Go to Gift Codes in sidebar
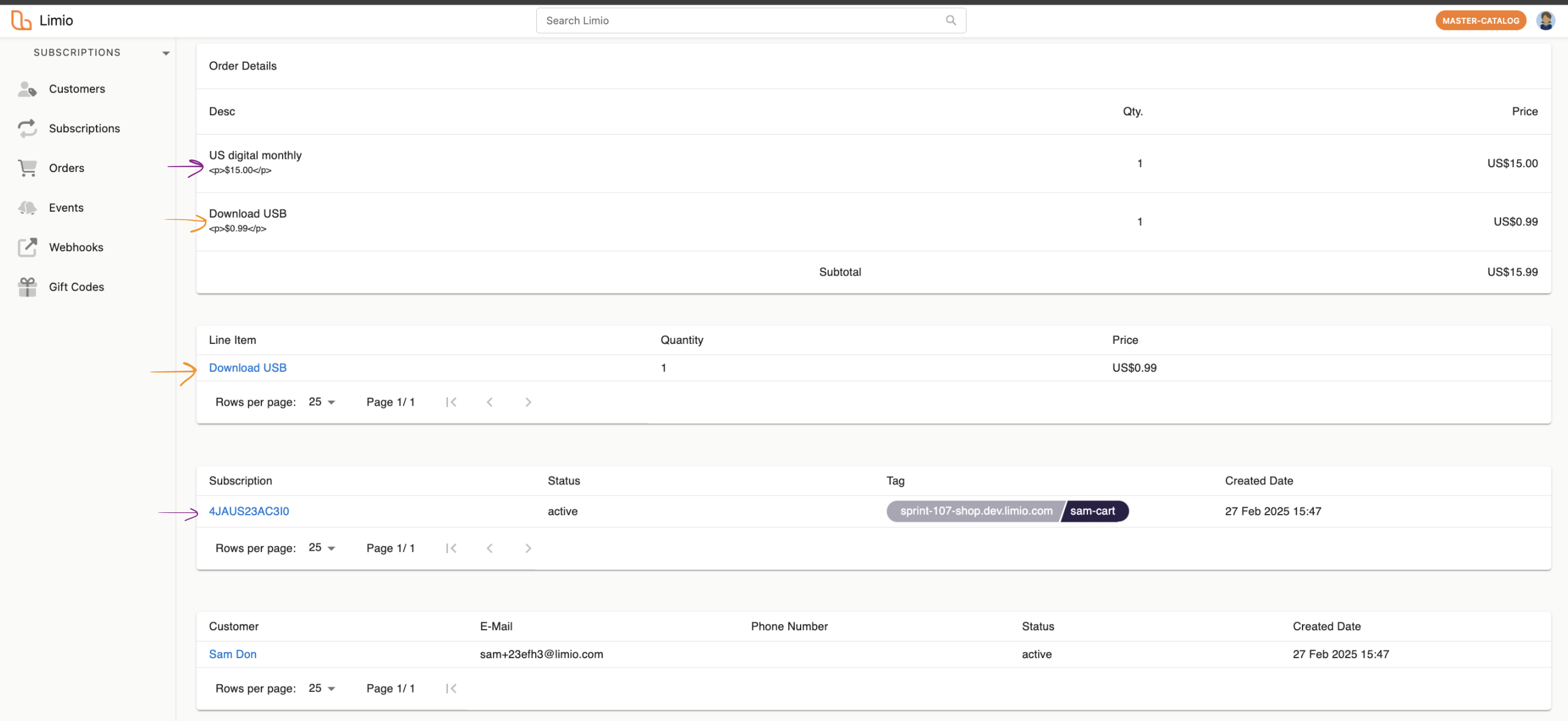1568x721 pixels. [x=76, y=287]
